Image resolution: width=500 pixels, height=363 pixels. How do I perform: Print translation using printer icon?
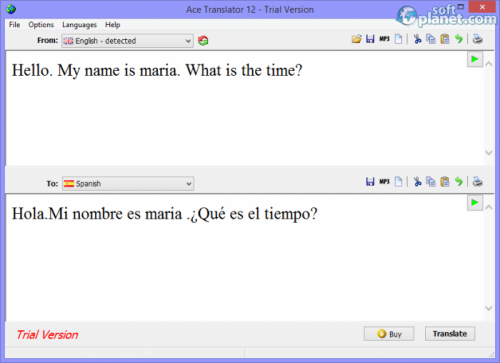click(x=478, y=182)
